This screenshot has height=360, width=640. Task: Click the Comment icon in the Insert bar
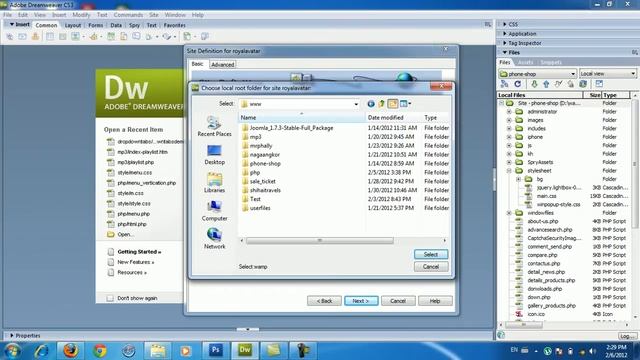(136, 37)
